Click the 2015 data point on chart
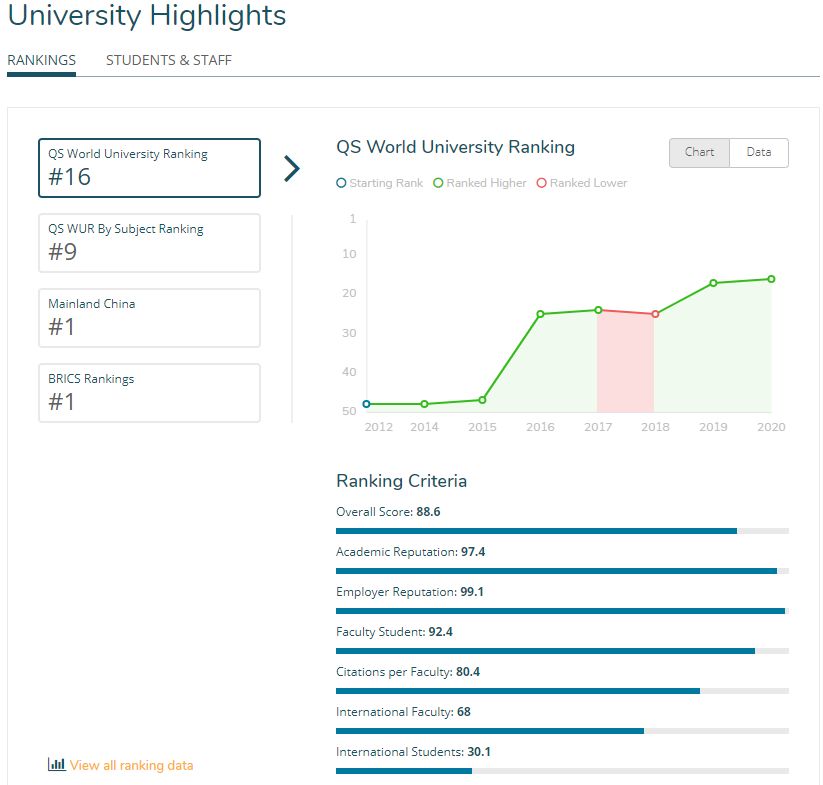 point(482,400)
